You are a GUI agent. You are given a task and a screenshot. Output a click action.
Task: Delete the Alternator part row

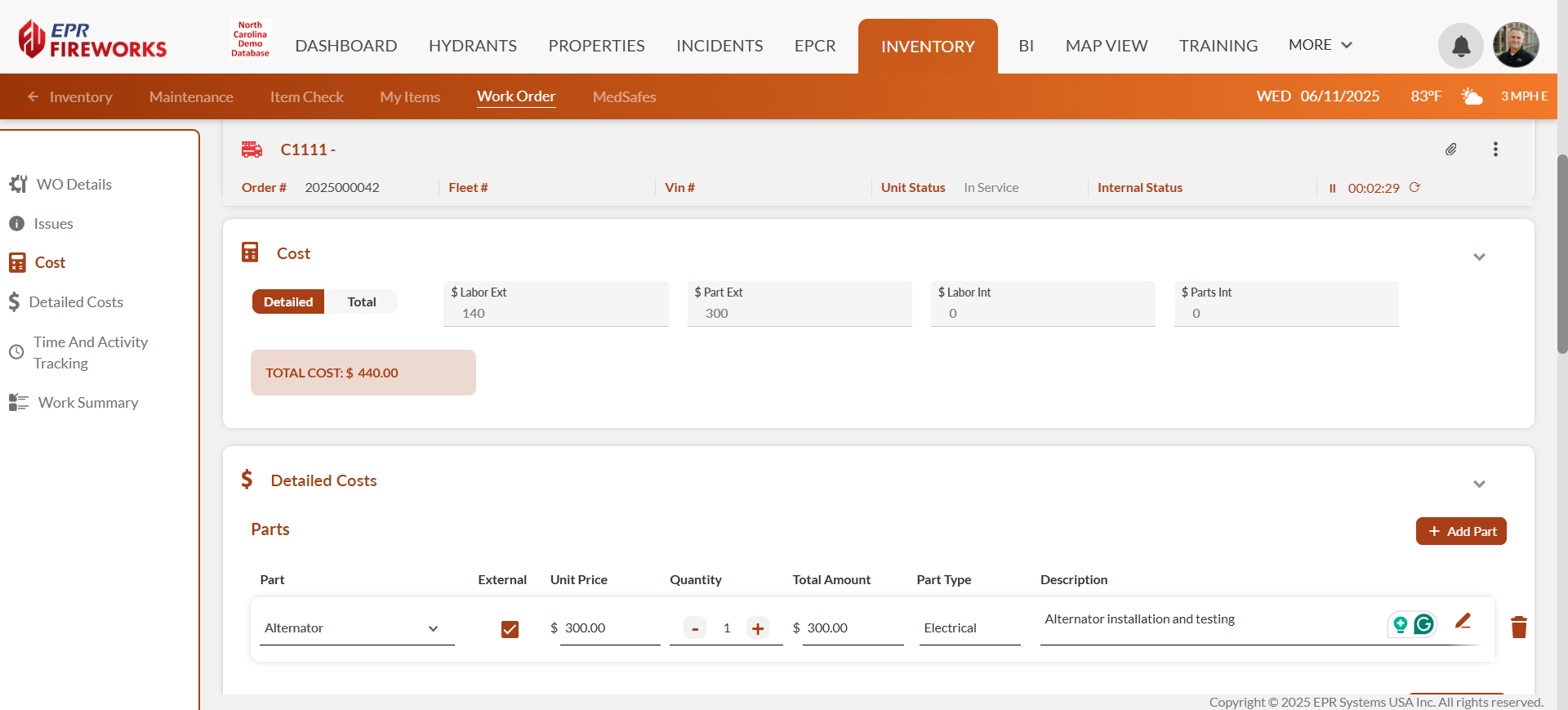pyautogui.click(x=1518, y=627)
